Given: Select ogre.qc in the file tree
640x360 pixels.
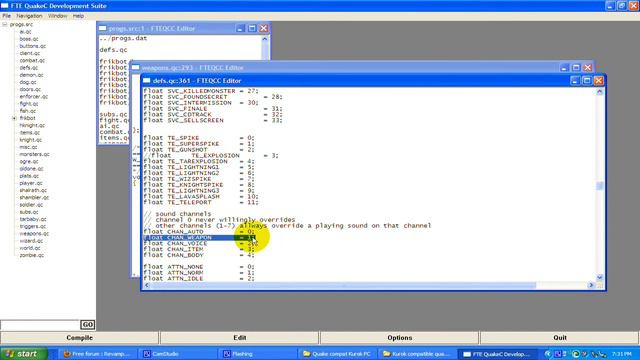Looking at the screenshot, I should click(x=29, y=162).
